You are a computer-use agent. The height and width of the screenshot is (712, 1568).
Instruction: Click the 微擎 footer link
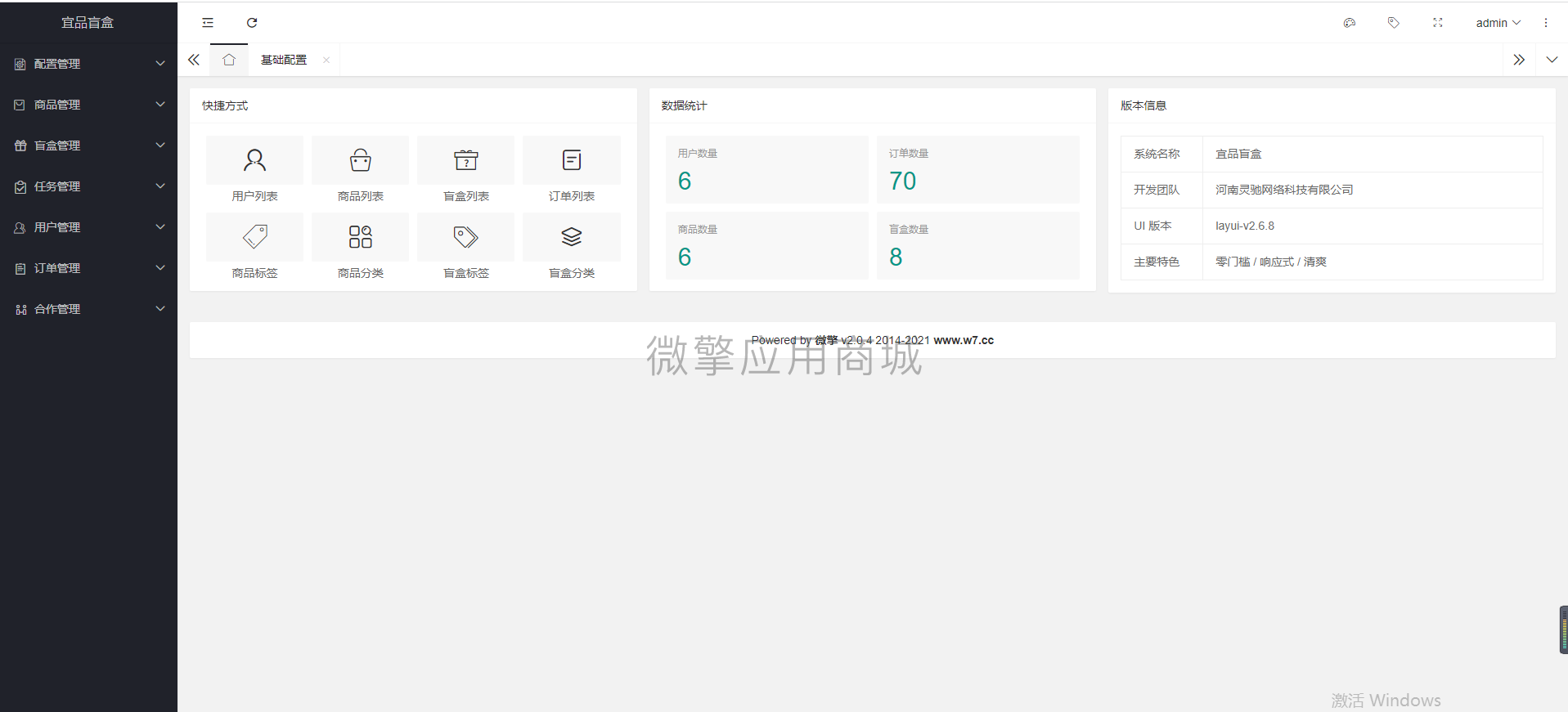(826, 340)
